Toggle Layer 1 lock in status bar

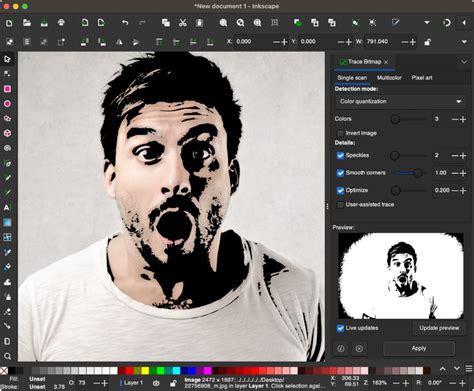coord(173,383)
